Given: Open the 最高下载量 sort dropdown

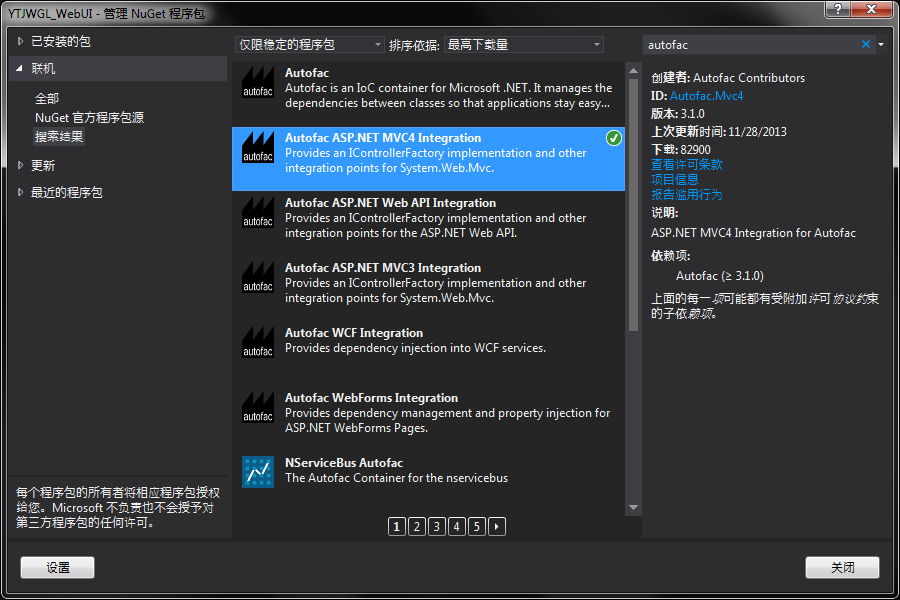Looking at the screenshot, I should [523, 44].
